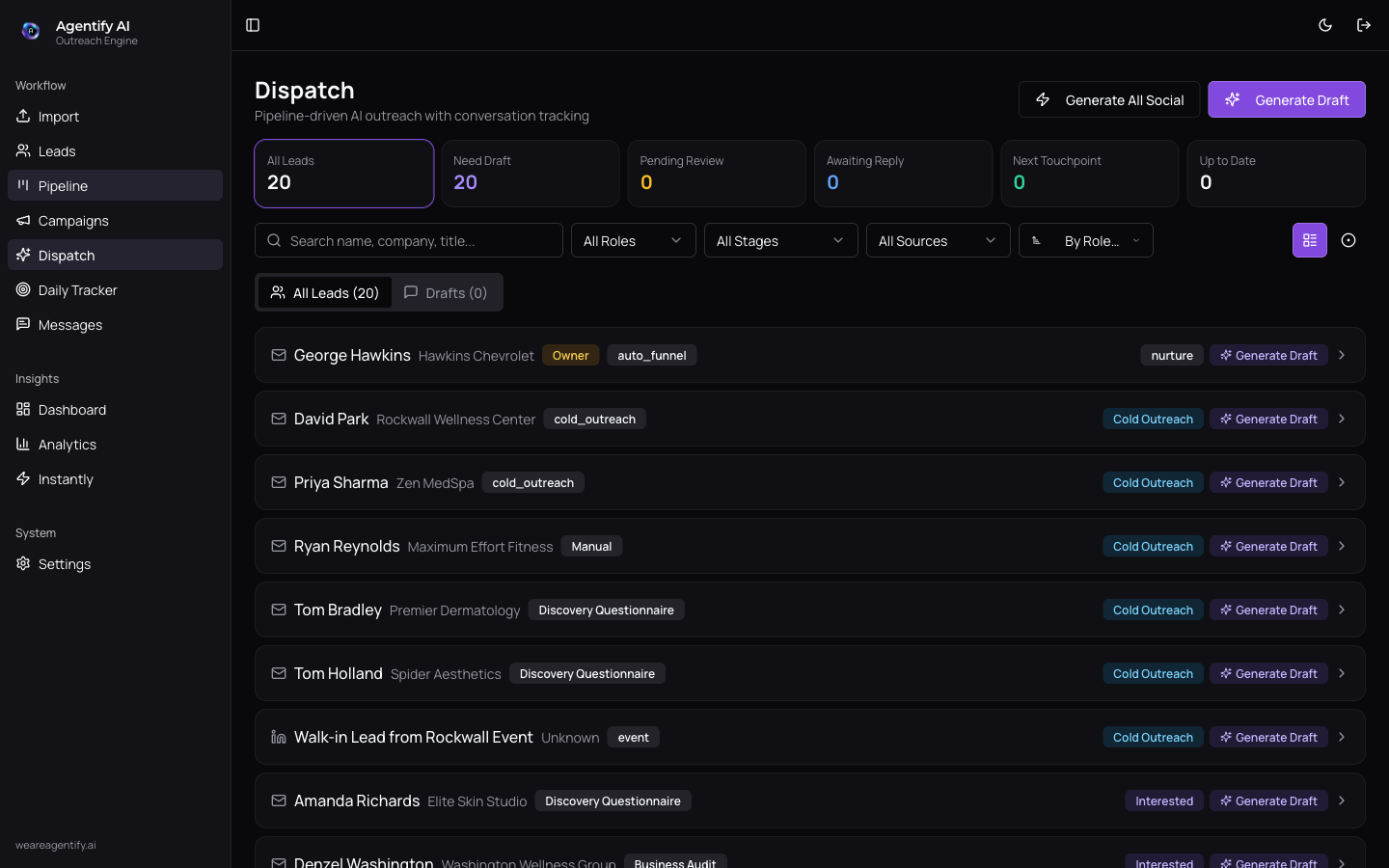1389x868 pixels.
Task: Expand the All Stages filter
Action: (x=780, y=240)
